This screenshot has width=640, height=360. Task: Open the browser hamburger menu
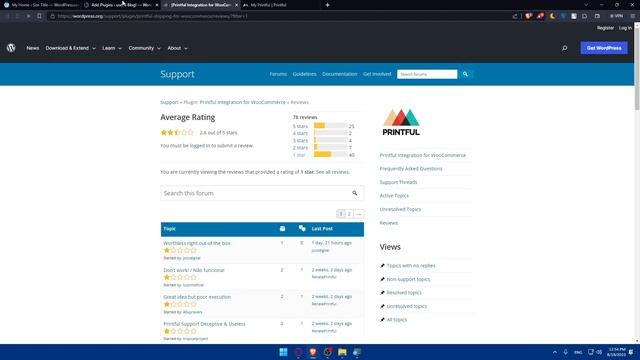tap(632, 16)
